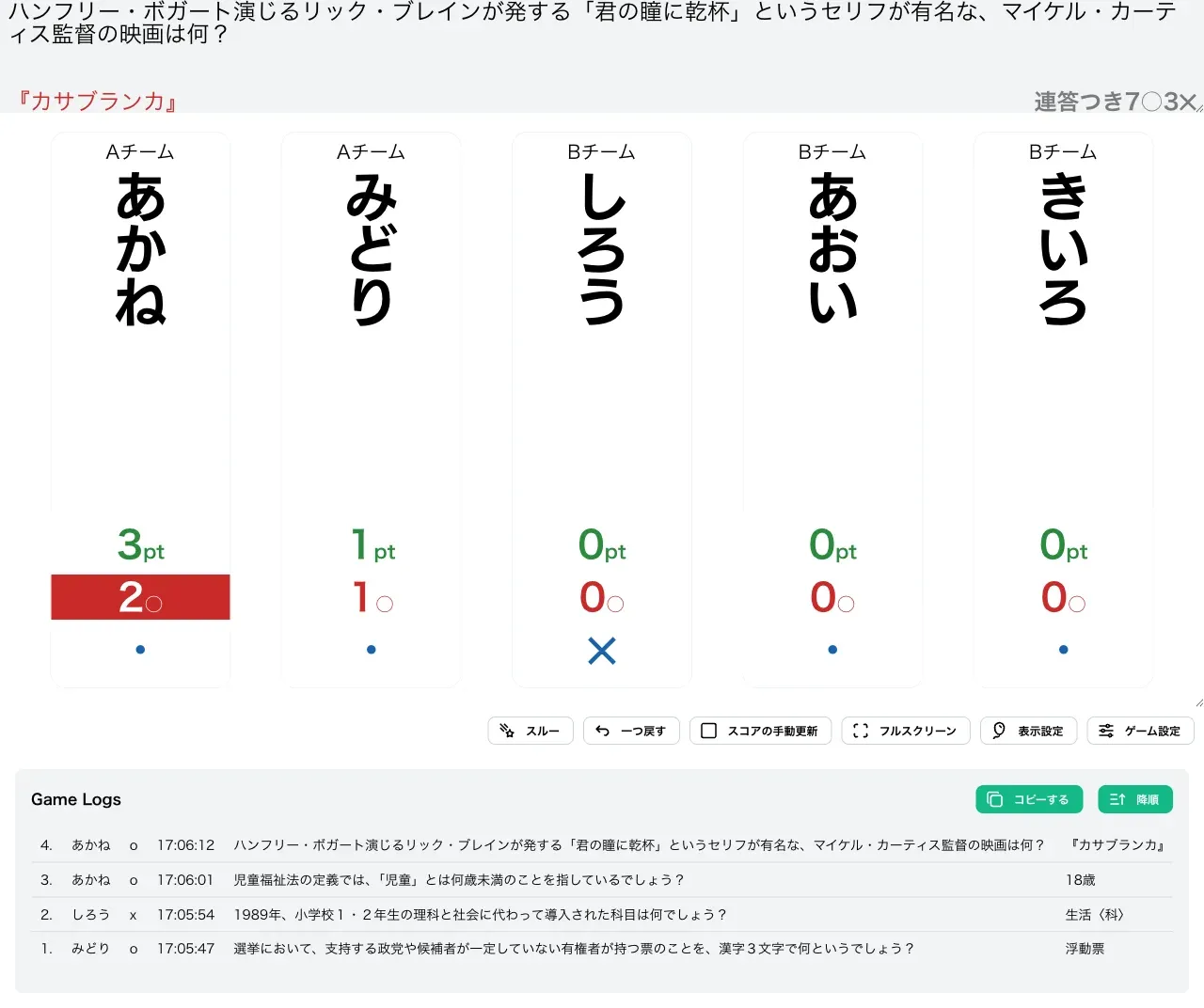Click the Aチーム label above みどり
Viewport: 1204px width, 1008px height.
[372, 152]
